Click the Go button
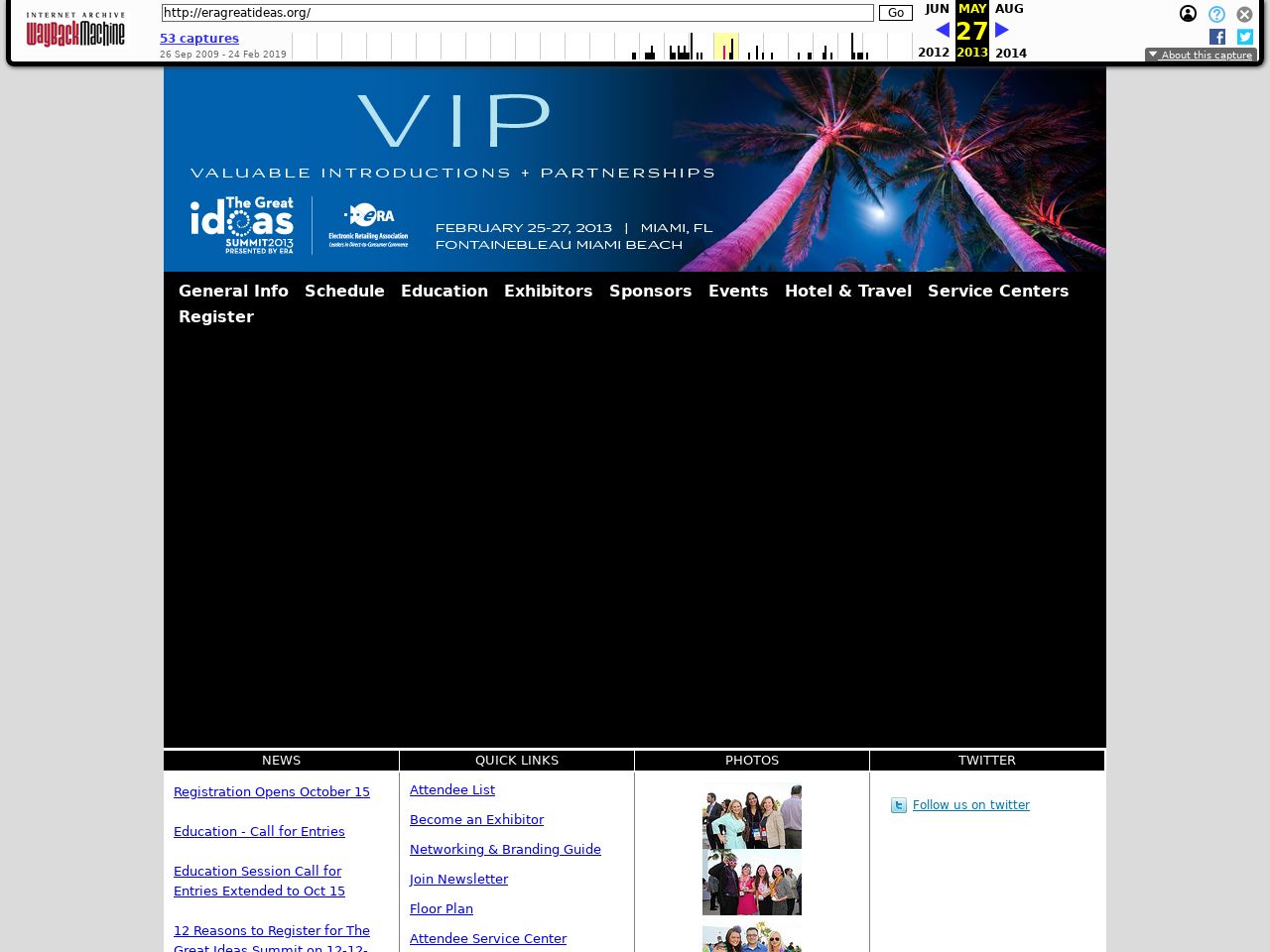 tap(895, 13)
